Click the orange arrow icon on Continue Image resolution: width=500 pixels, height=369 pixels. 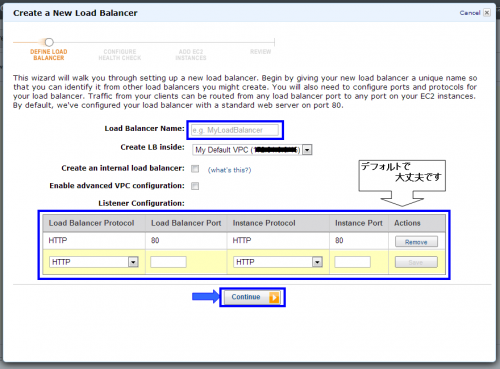[x=274, y=297]
